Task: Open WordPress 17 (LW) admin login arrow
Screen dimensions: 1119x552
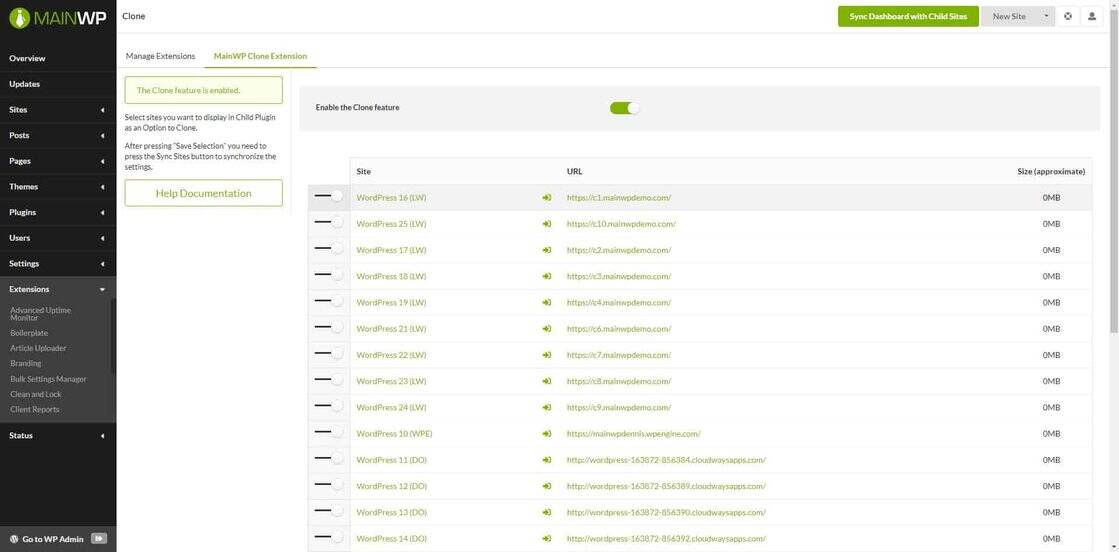Action: 547,251
